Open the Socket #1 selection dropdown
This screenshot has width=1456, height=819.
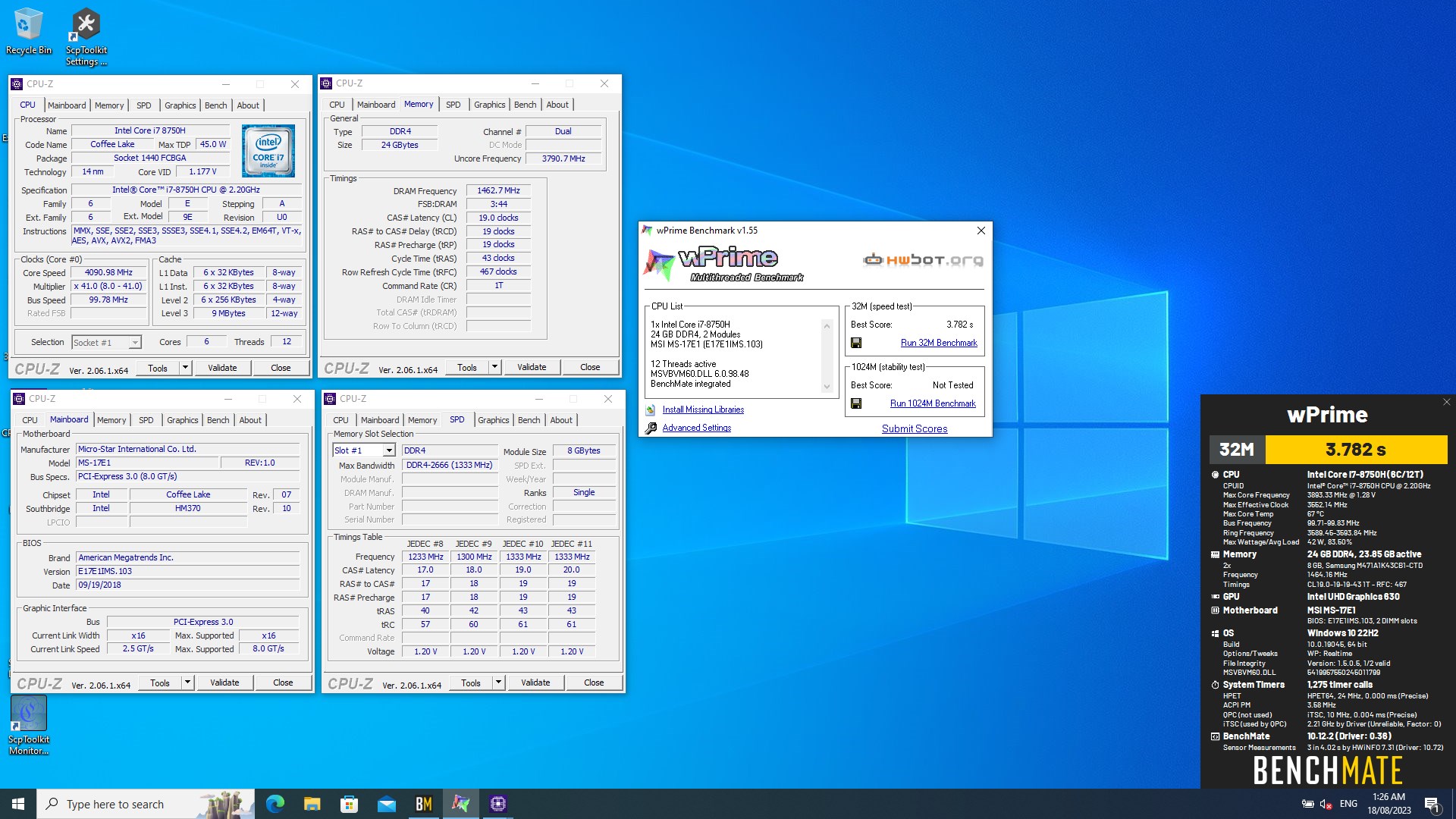pos(134,343)
